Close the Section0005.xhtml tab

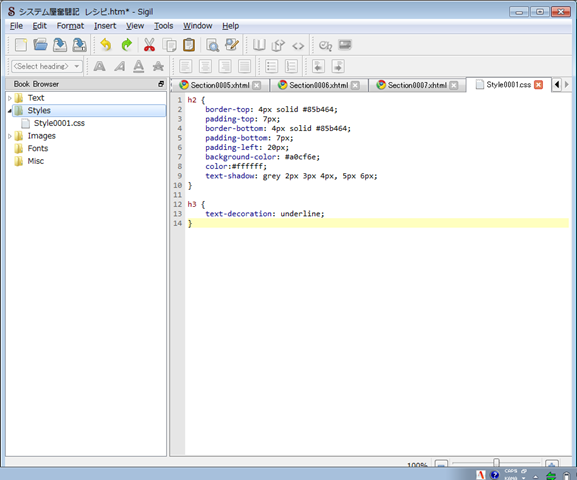pyautogui.click(x=256, y=85)
